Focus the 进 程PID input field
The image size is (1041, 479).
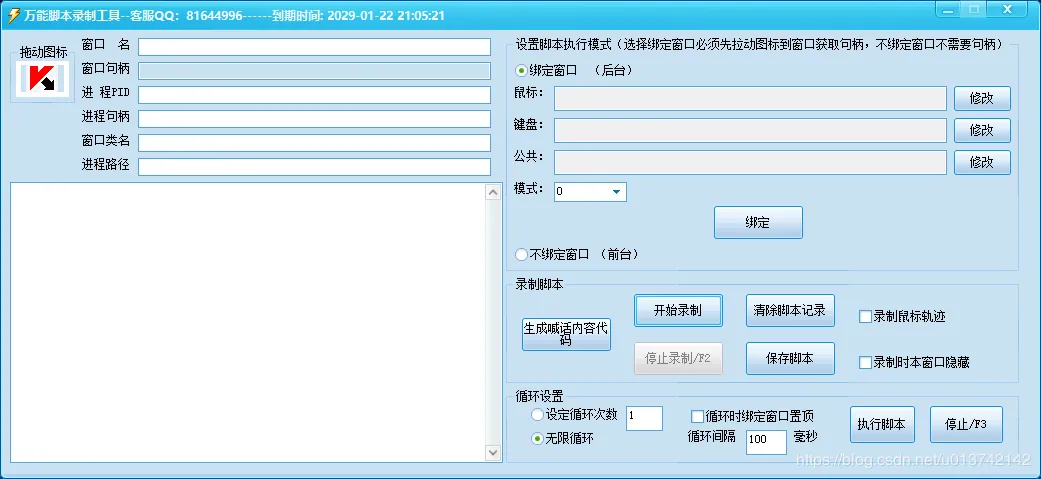coord(314,94)
